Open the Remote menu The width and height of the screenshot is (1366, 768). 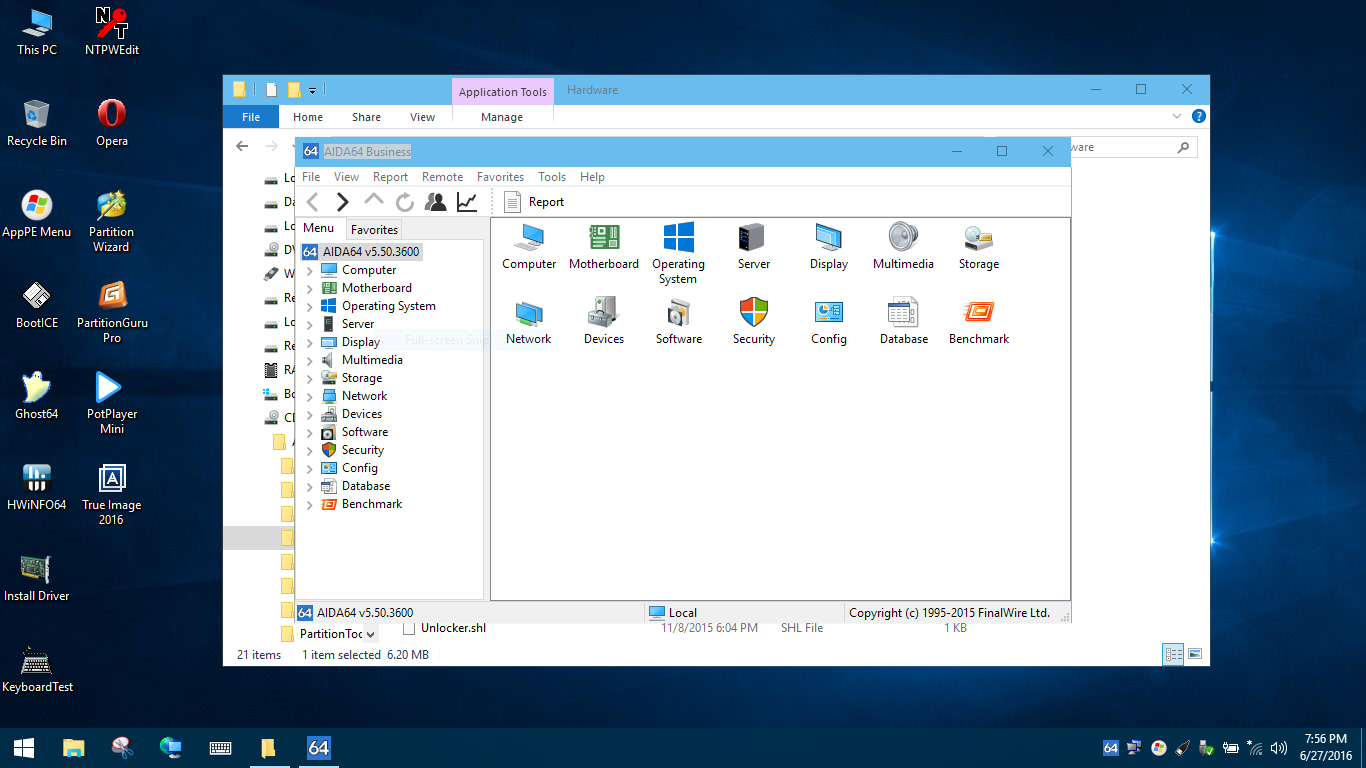pos(442,177)
